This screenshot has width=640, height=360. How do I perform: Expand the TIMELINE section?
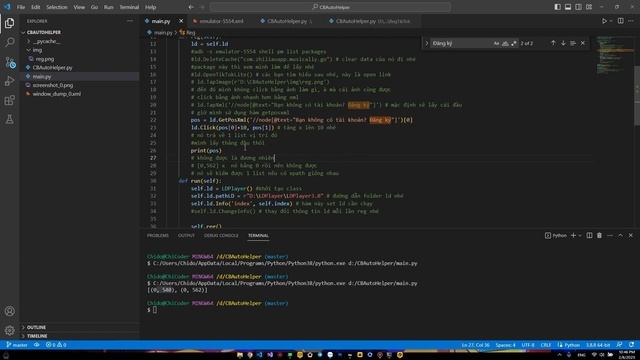click(x=23, y=336)
